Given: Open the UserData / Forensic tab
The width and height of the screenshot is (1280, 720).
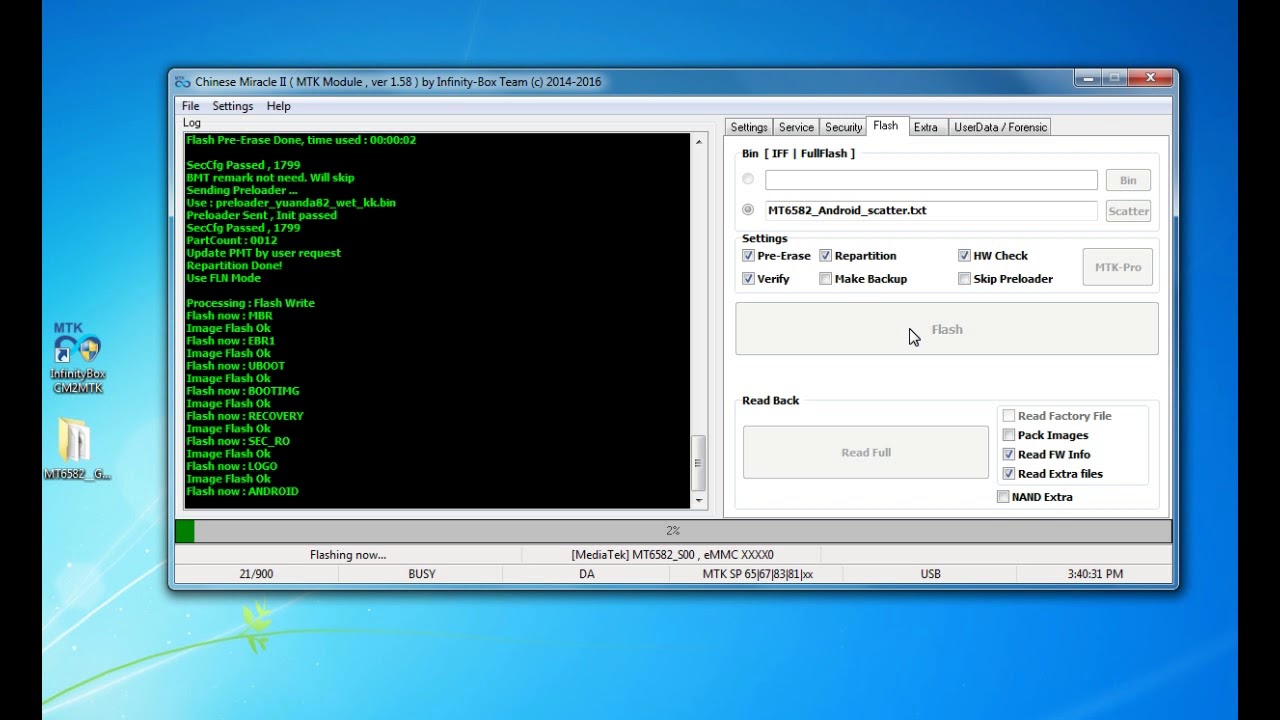Looking at the screenshot, I should (1000, 127).
